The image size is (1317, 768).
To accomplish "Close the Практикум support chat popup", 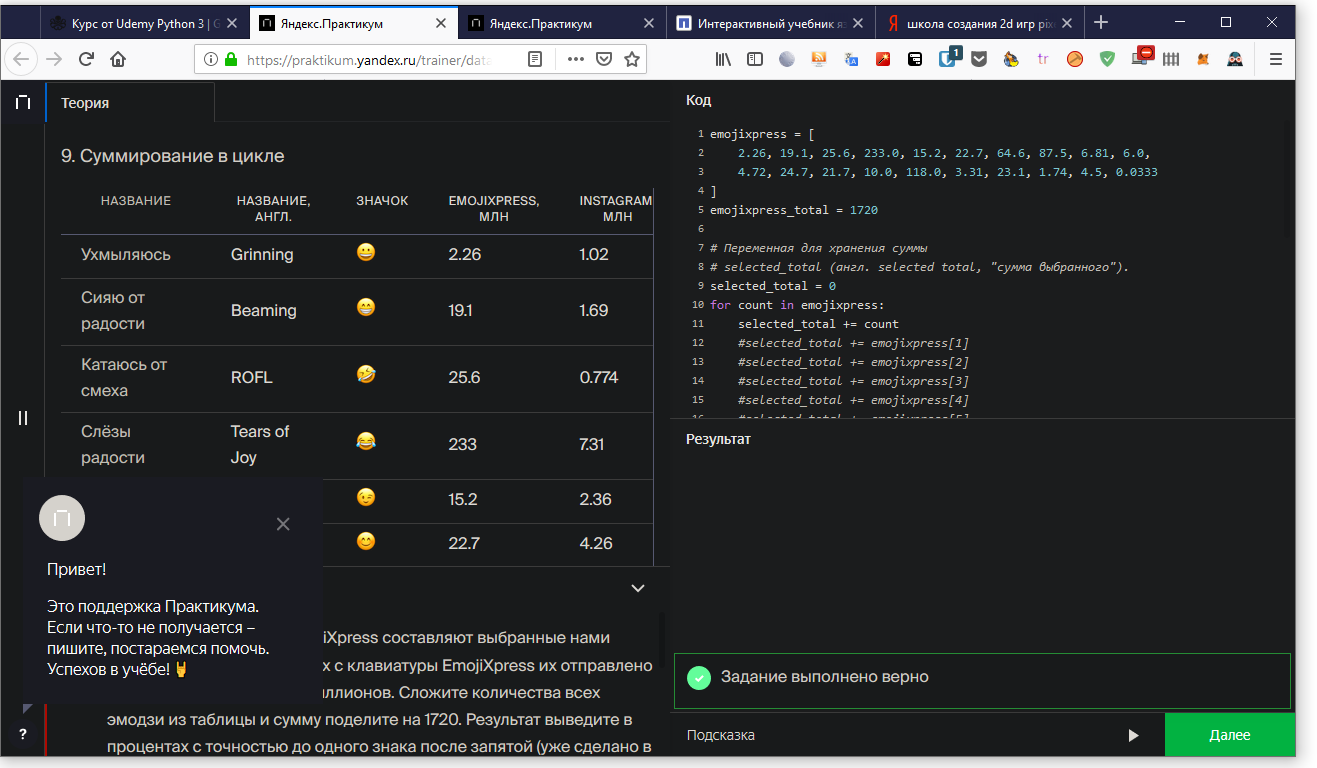I will [283, 524].
